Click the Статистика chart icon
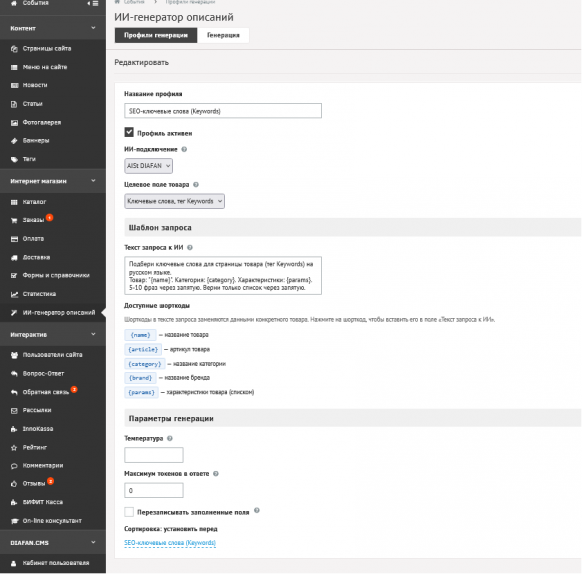 point(14,294)
